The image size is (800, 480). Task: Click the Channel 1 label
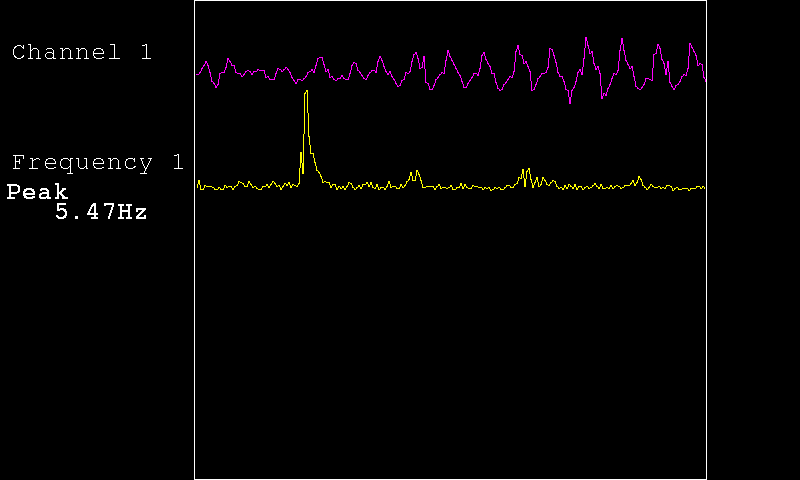tap(82, 53)
